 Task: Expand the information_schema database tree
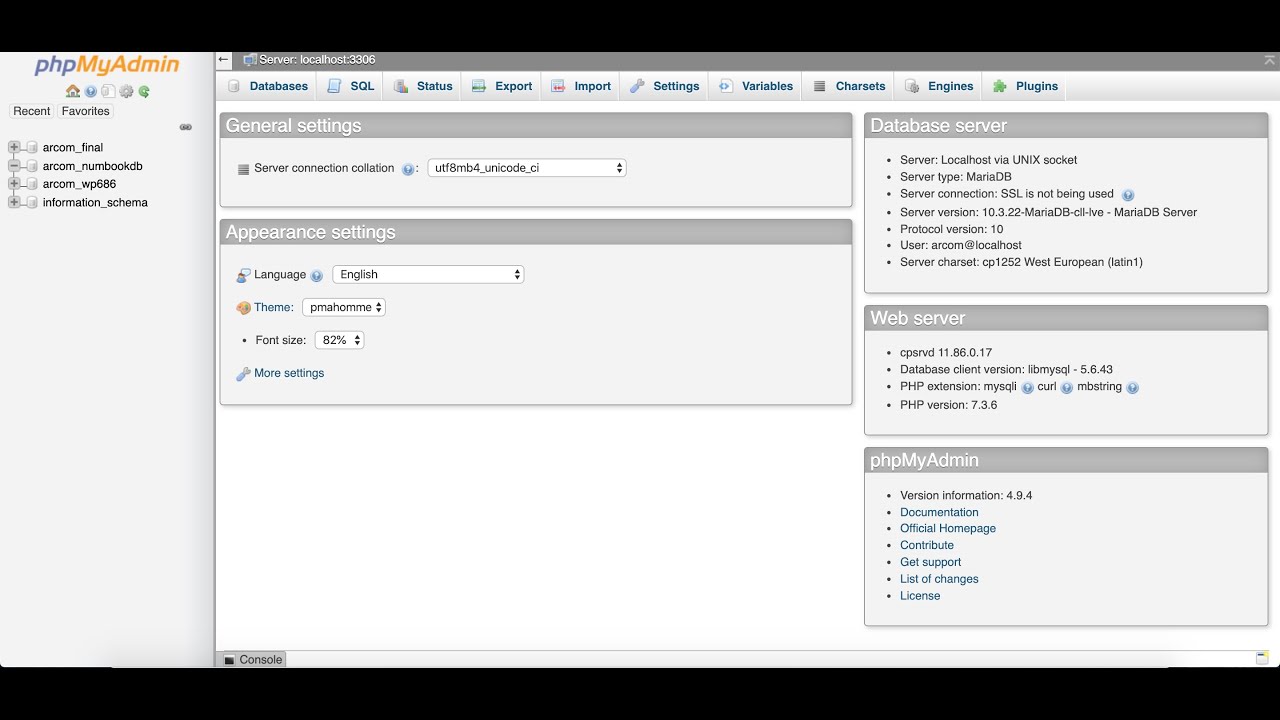14,202
